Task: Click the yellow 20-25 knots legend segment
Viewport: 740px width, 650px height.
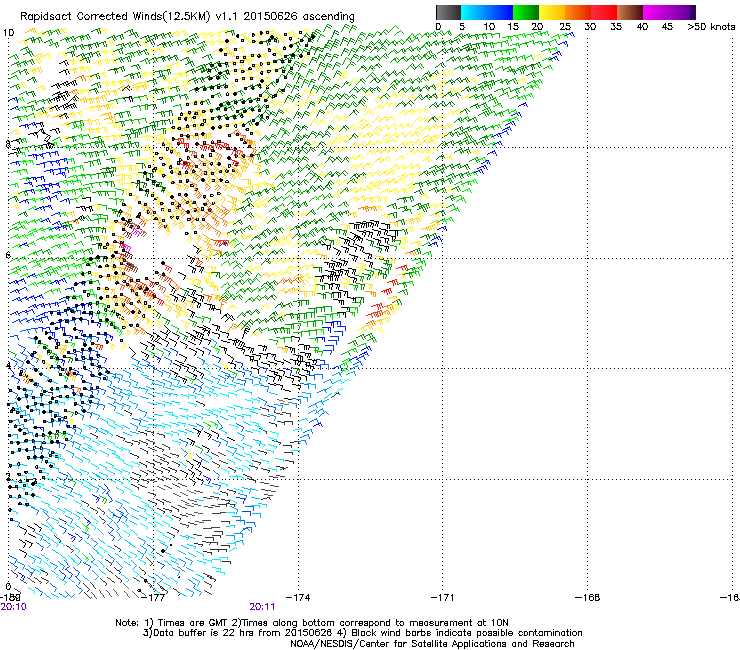Action: click(552, 12)
